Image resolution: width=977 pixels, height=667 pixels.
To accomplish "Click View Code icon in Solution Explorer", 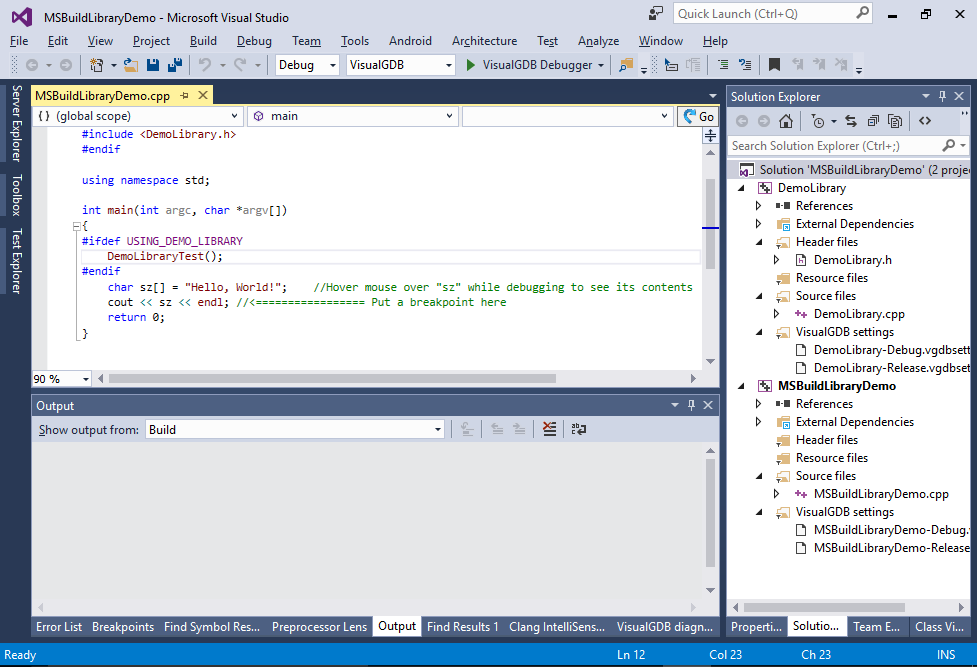I will [925, 121].
